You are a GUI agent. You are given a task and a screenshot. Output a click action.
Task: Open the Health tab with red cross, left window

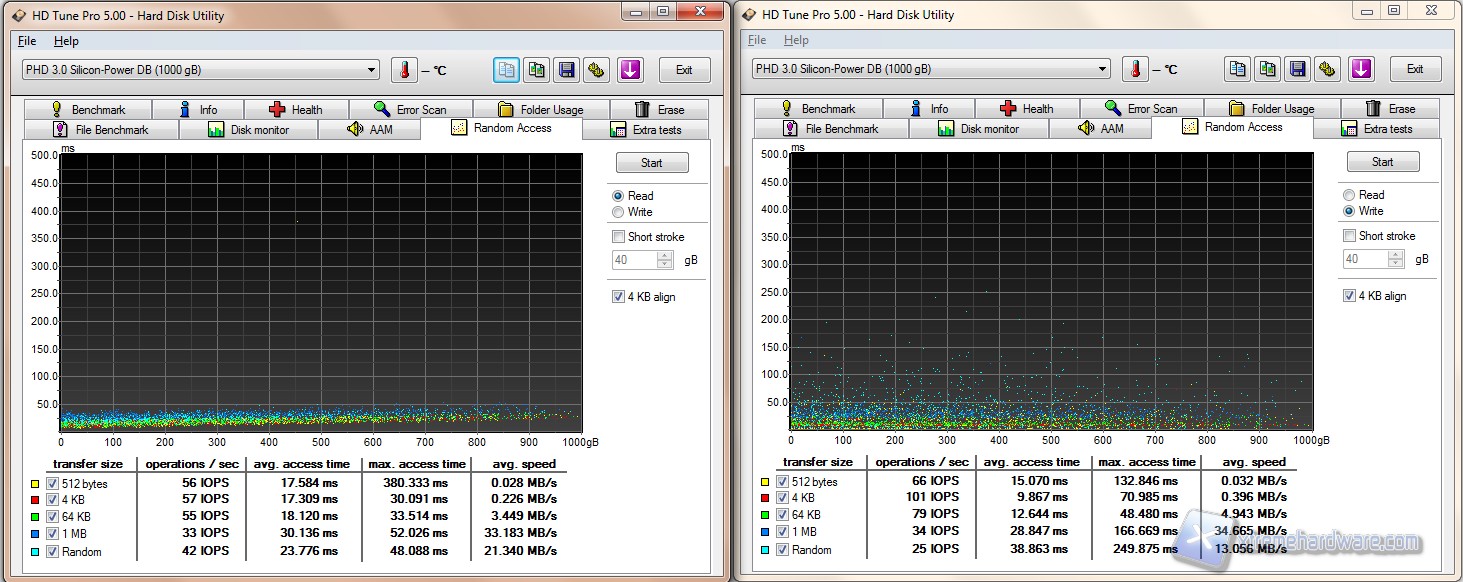coord(296,110)
